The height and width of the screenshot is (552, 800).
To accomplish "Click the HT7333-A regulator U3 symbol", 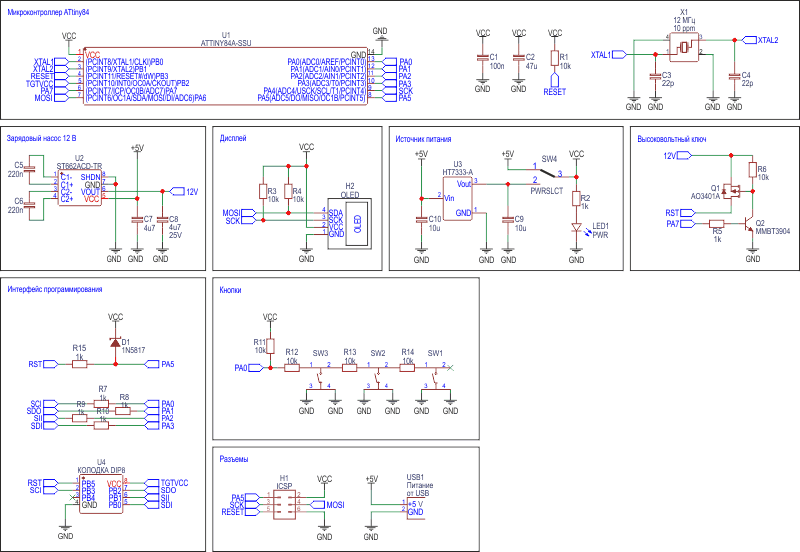I will 457,198.
